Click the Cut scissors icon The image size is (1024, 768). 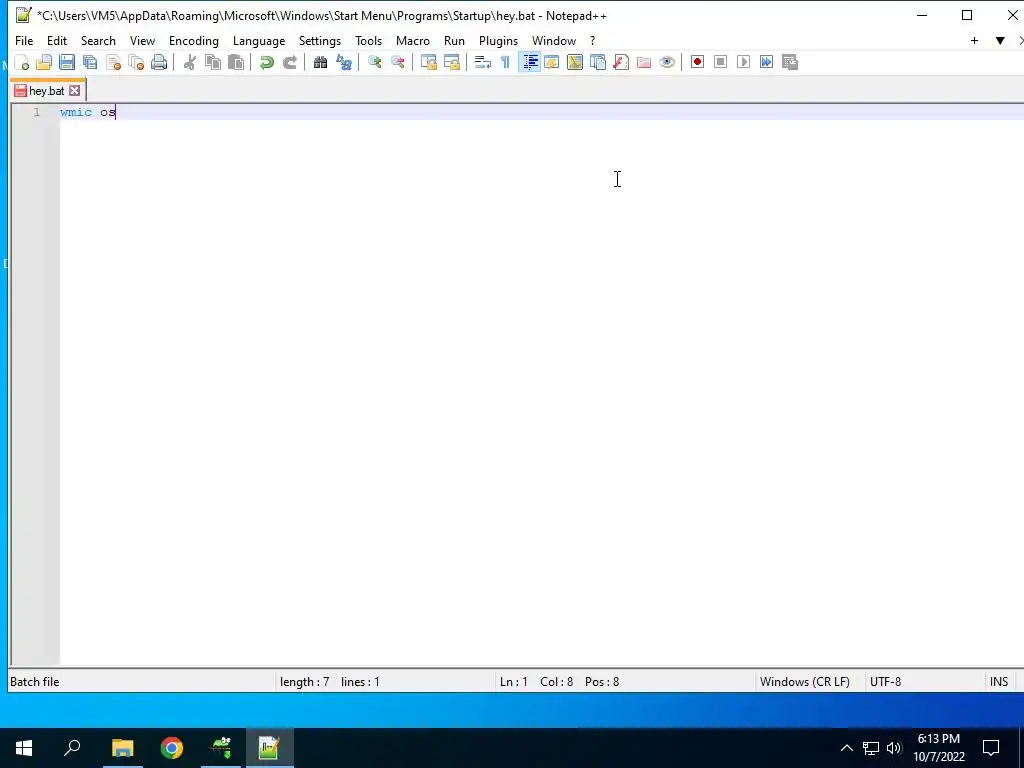[189, 62]
